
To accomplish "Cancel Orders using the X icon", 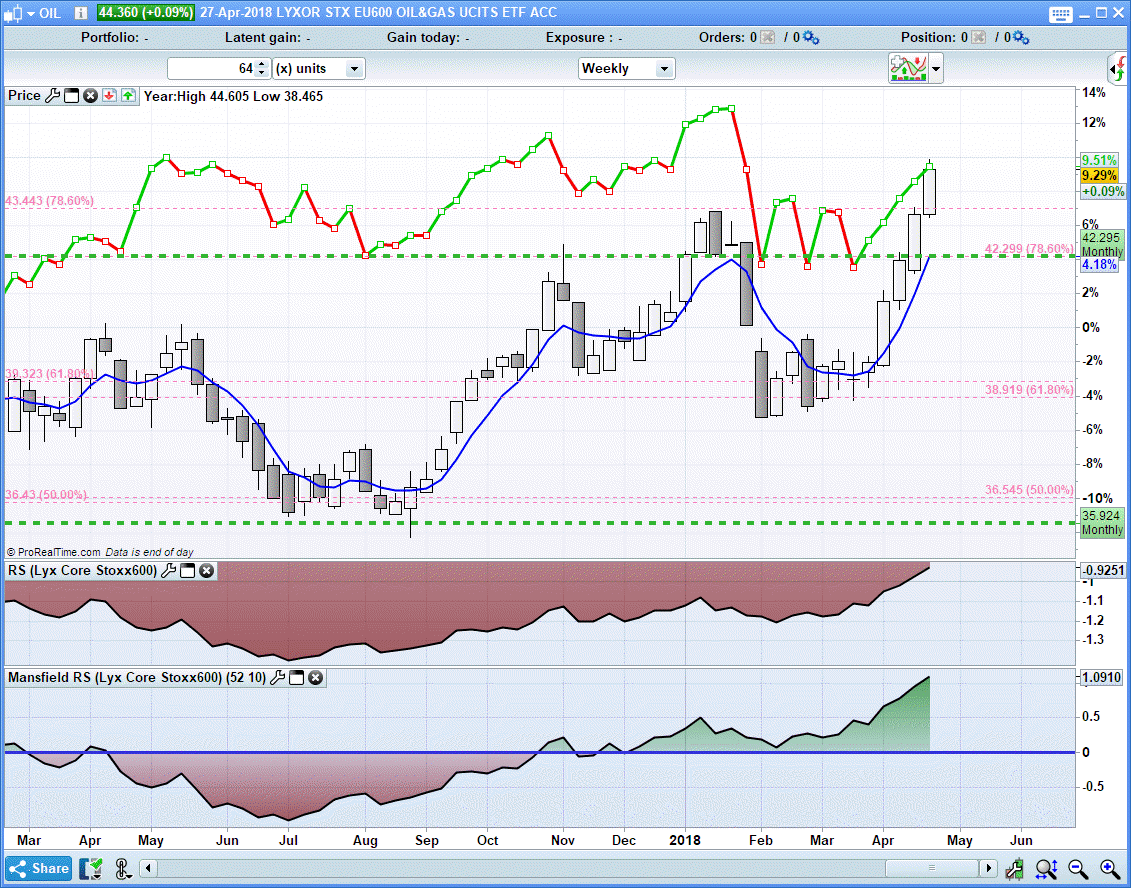I will click(x=767, y=38).
